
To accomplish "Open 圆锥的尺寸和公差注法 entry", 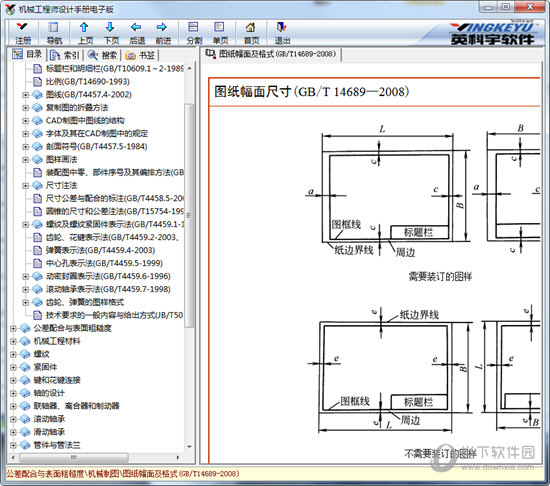I will pyautogui.click(x=115, y=211).
